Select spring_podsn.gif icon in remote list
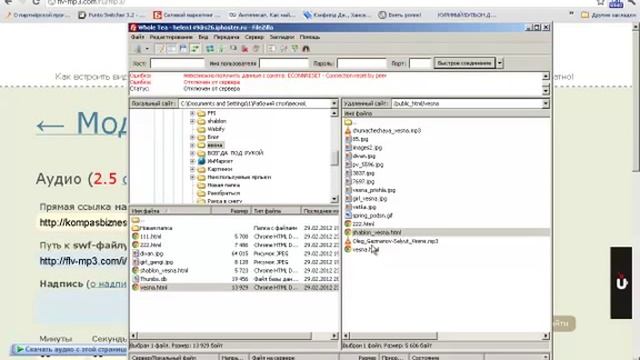Viewport: 640px width, 360px height. point(348,215)
